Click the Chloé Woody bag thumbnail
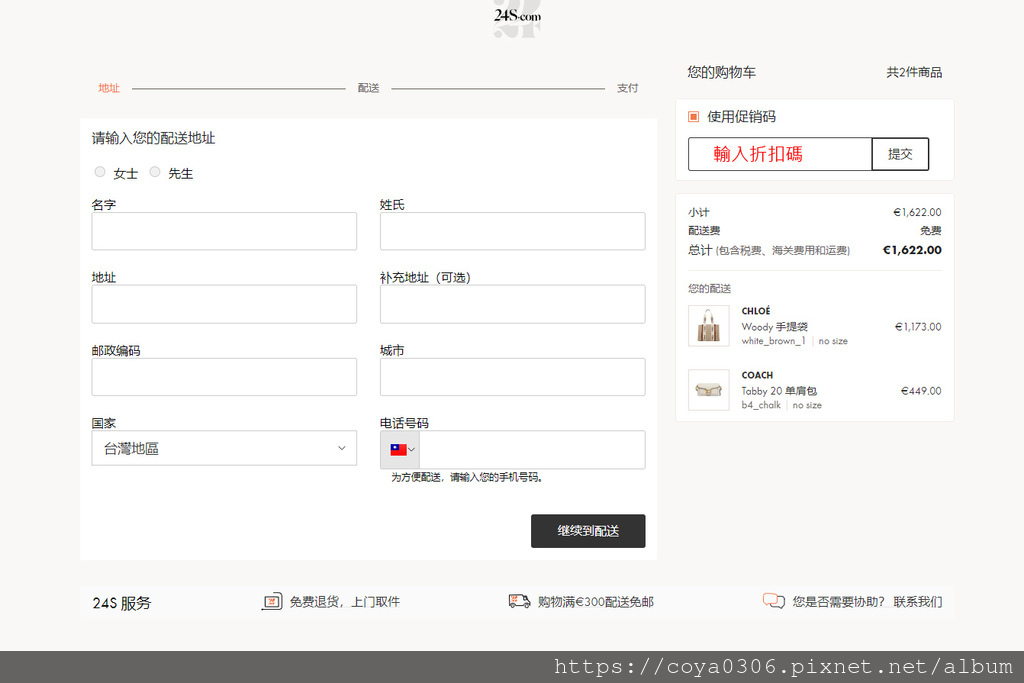 point(709,326)
